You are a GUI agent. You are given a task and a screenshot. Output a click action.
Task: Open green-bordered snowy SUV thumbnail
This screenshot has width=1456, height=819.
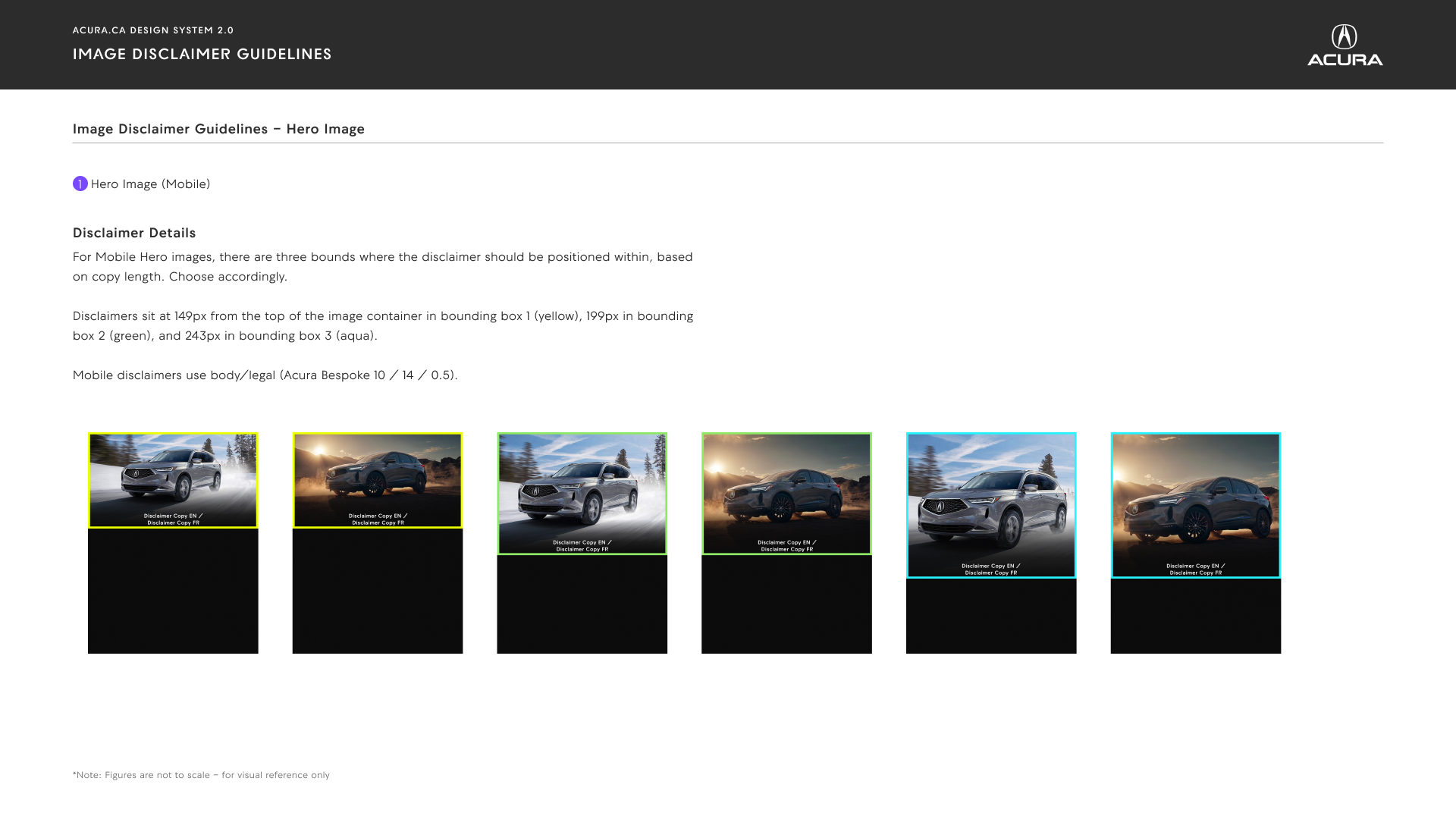(x=582, y=494)
